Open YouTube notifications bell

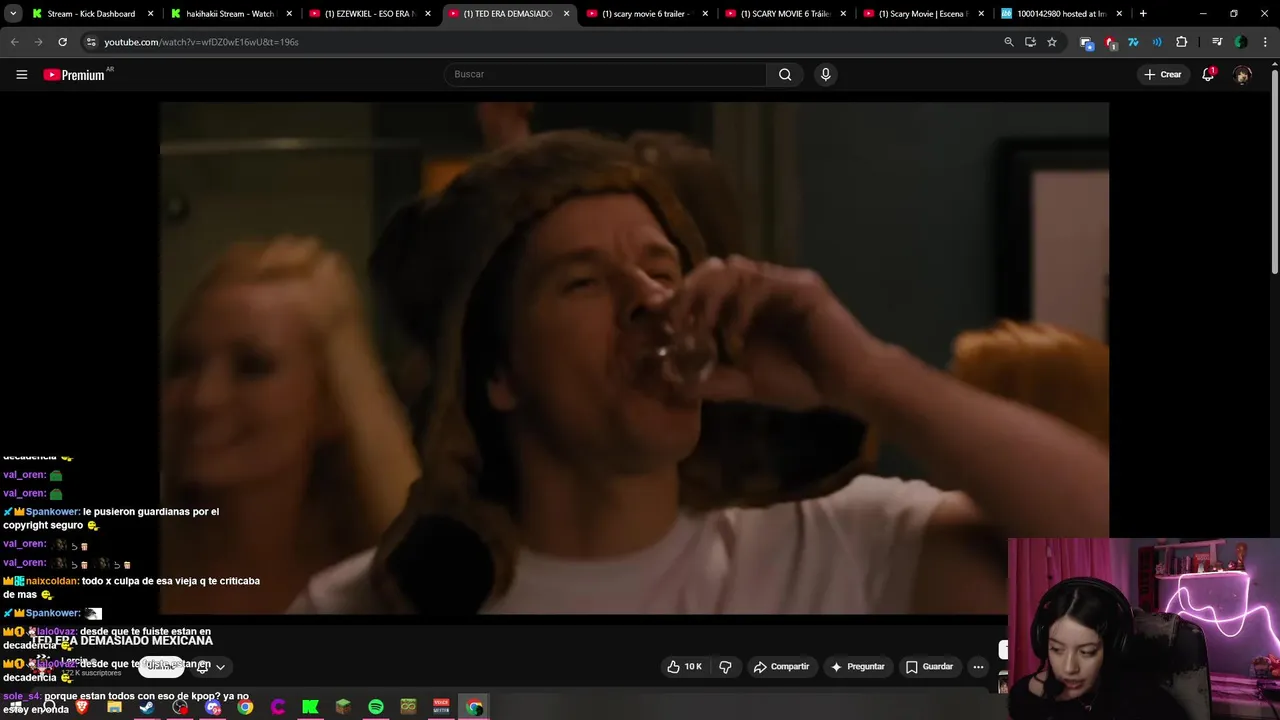1208,74
